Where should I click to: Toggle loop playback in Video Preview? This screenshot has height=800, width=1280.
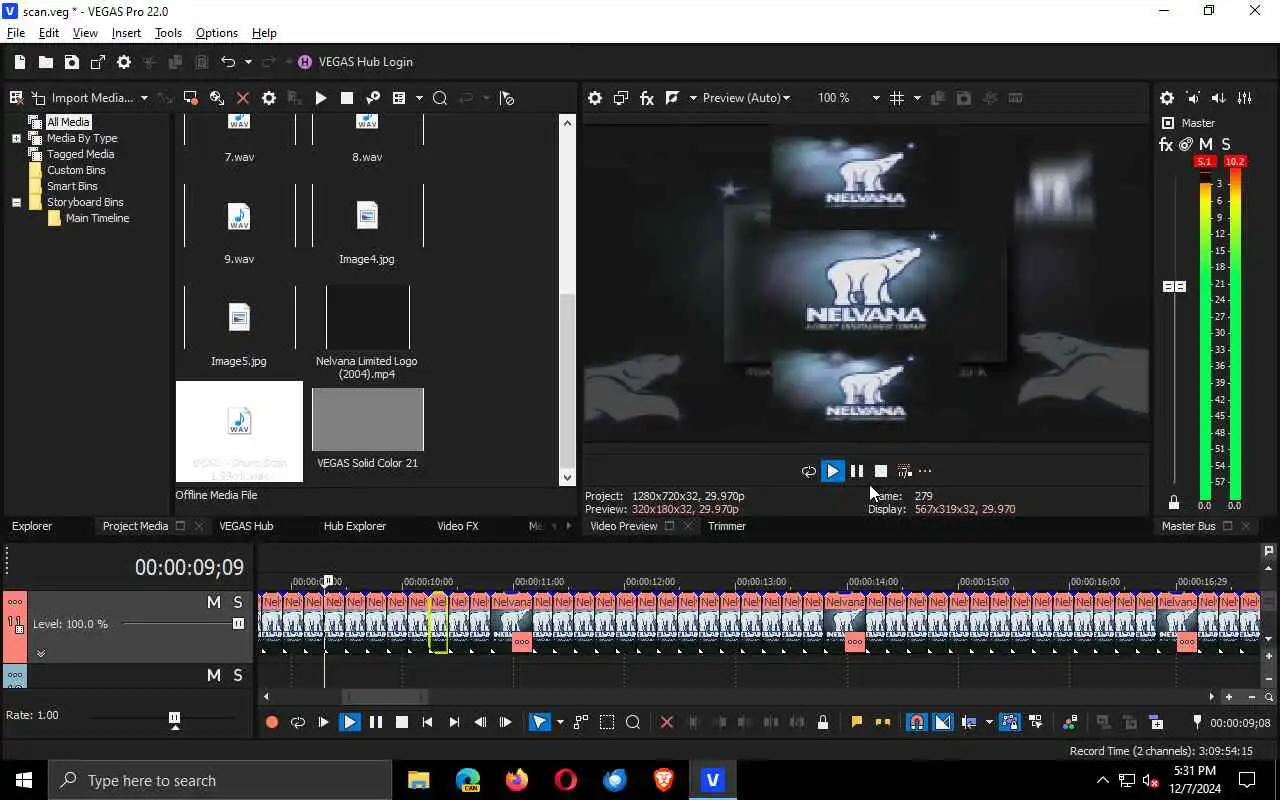click(x=809, y=471)
